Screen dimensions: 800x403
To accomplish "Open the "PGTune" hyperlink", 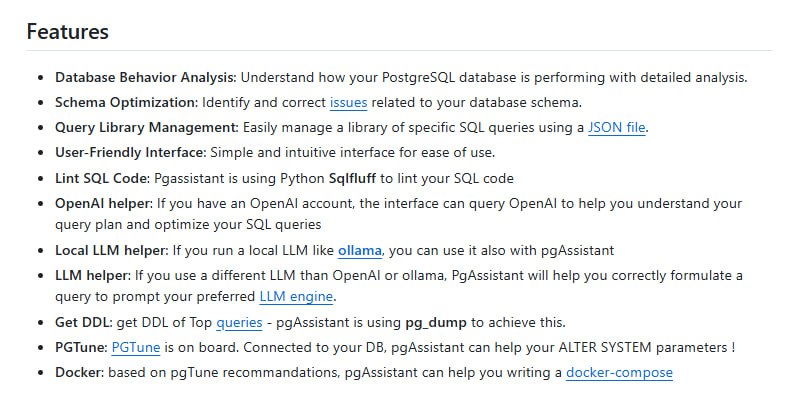I will point(135,347).
